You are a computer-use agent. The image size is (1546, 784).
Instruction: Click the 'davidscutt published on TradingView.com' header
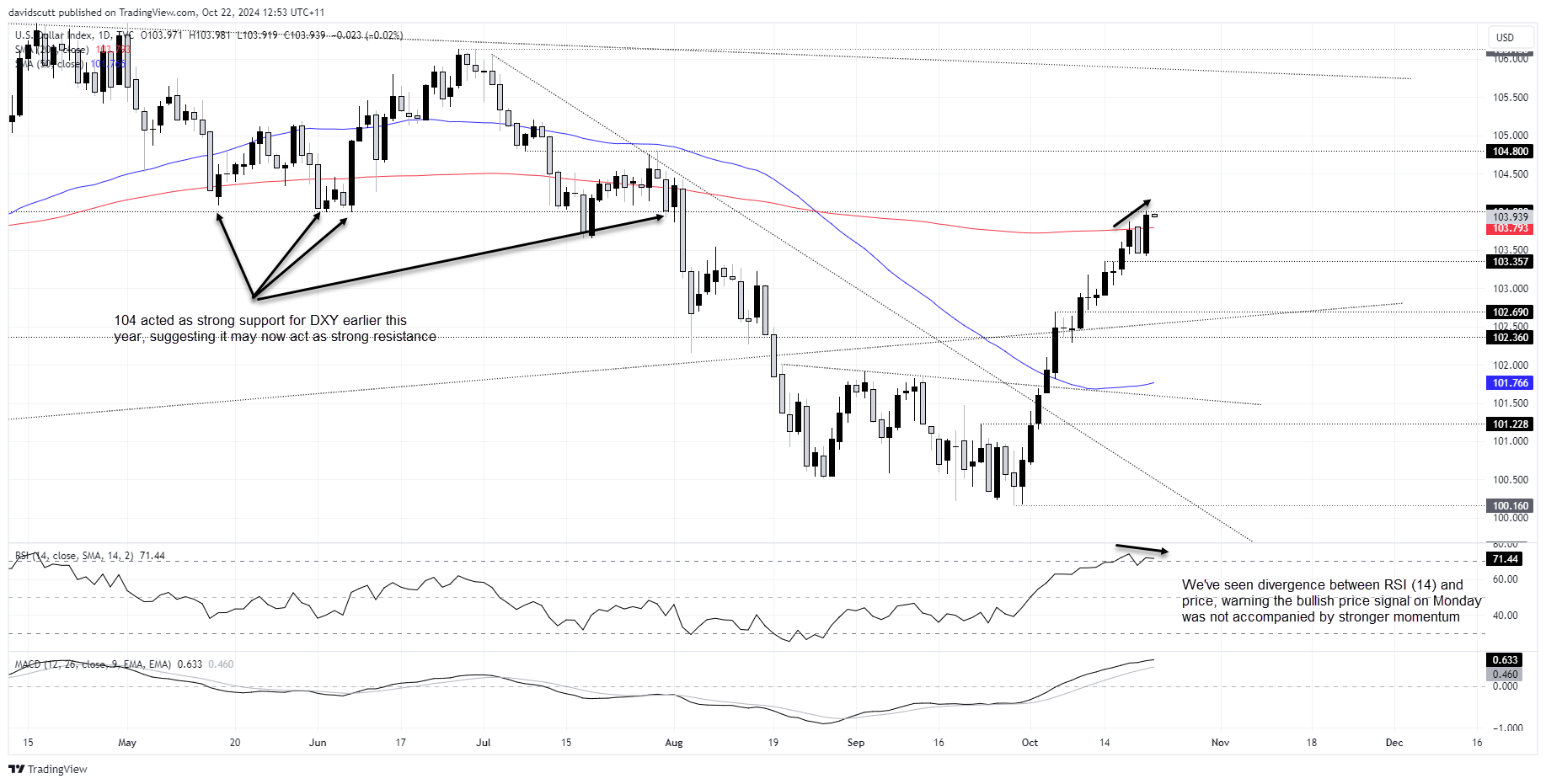[167, 13]
